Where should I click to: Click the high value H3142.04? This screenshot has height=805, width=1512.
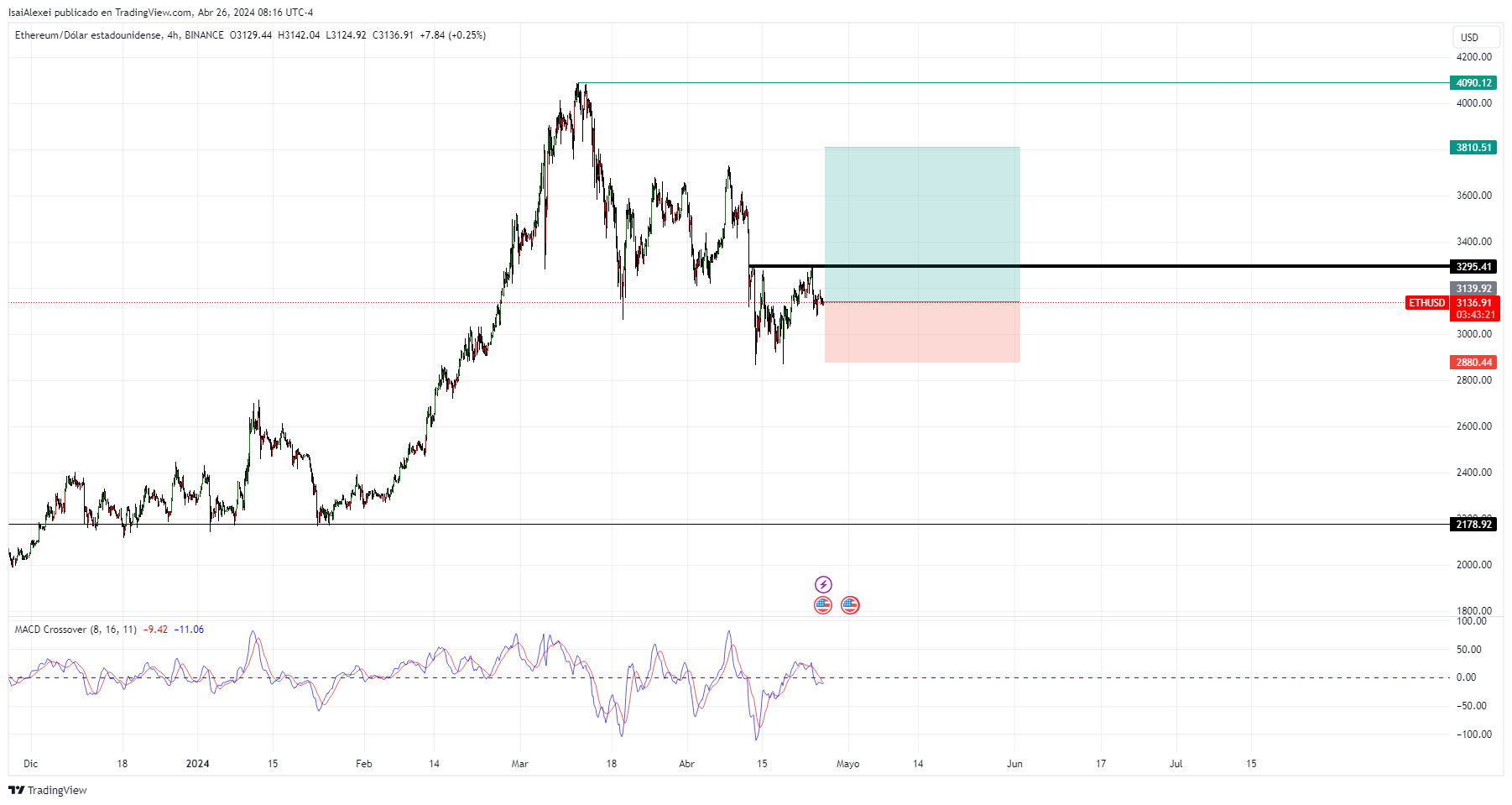coord(299,35)
